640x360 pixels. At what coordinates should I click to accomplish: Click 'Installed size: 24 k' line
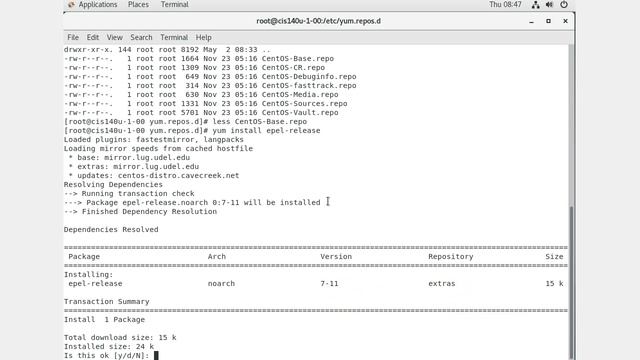coord(109,346)
